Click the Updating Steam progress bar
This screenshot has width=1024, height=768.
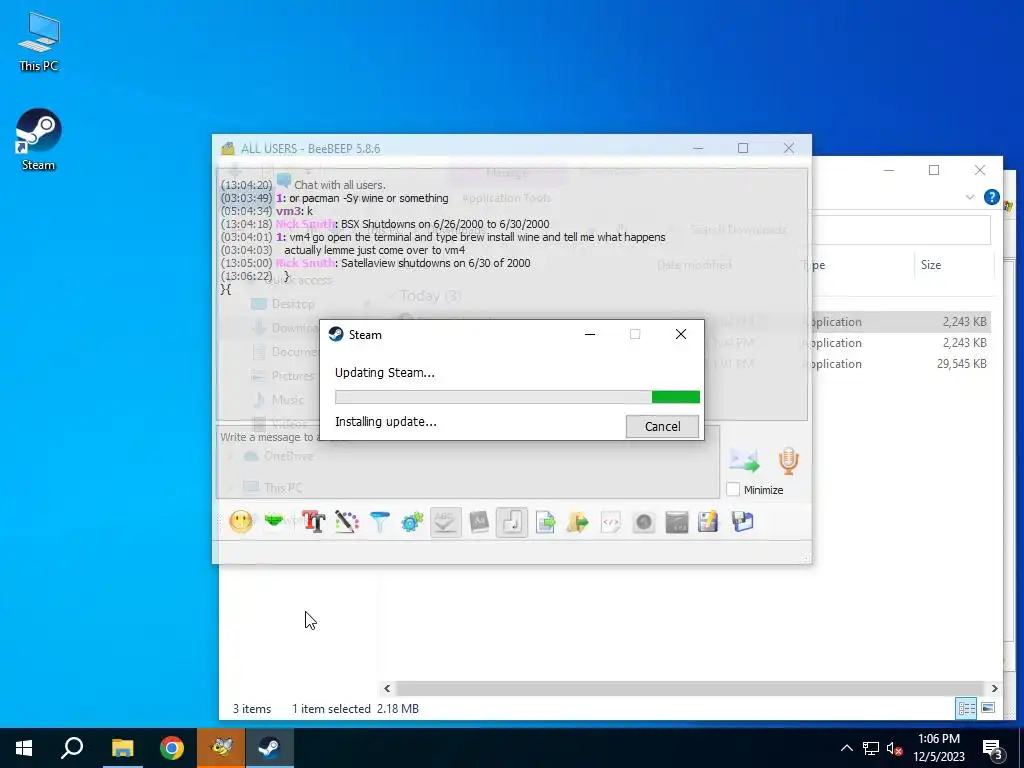(517, 397)
